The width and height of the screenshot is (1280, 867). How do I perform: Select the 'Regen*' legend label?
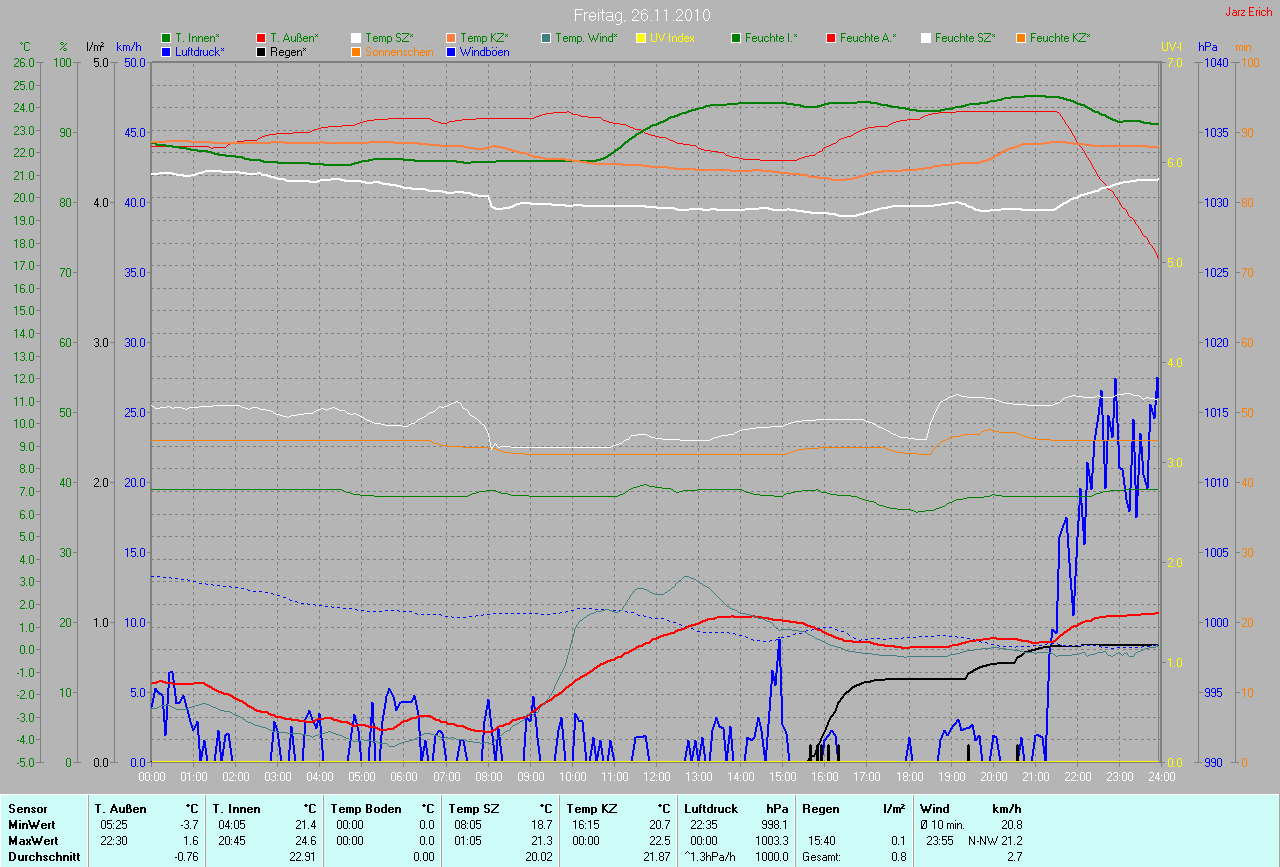288,51
